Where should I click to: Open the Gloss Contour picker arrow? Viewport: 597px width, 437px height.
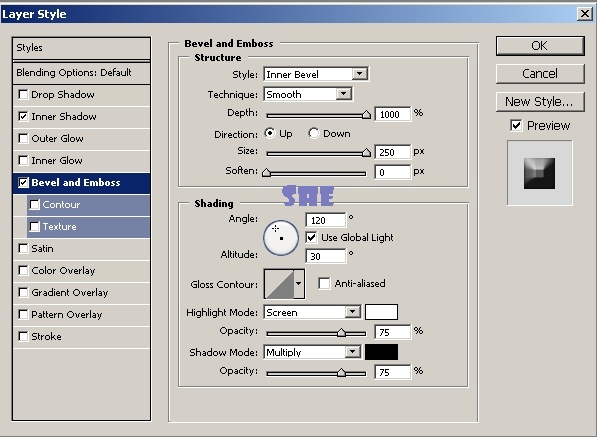point(299,284)
